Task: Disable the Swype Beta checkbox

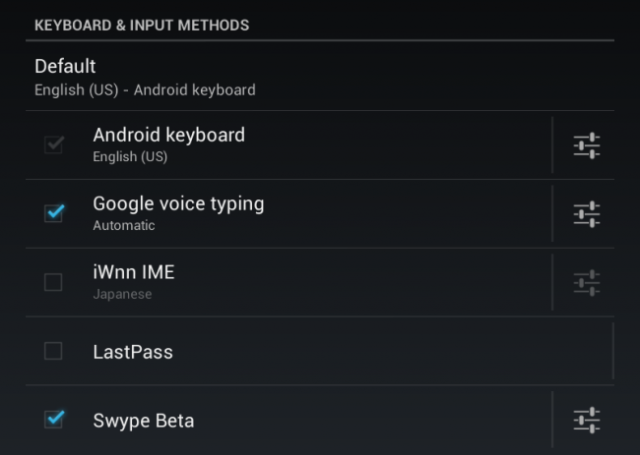Action: tap(53, 419)
